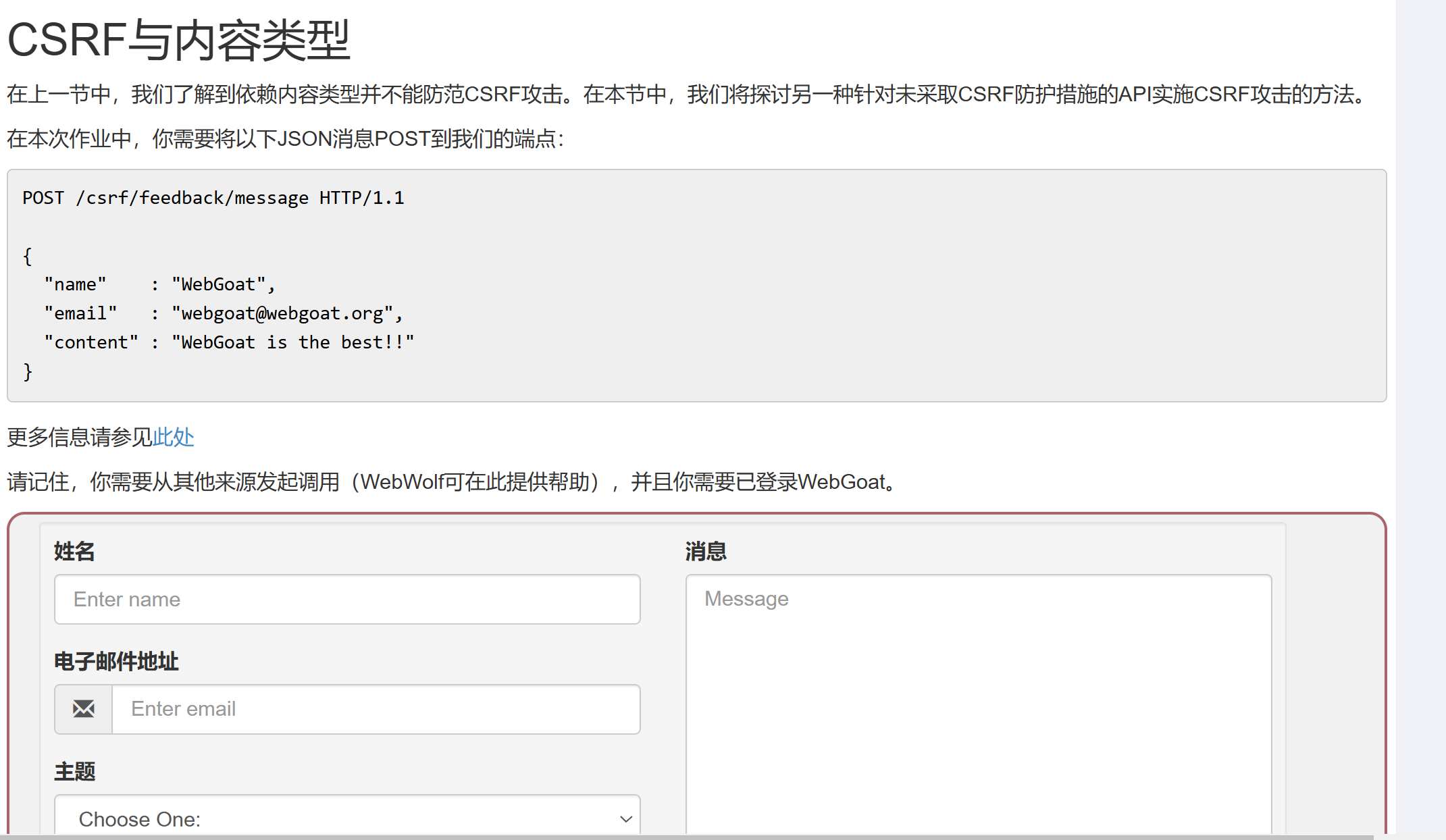Viewport: 1446px width, 840px height.
Task: Click the "WebGoat is the best!!" content value
Action: [x=292, y=343]
